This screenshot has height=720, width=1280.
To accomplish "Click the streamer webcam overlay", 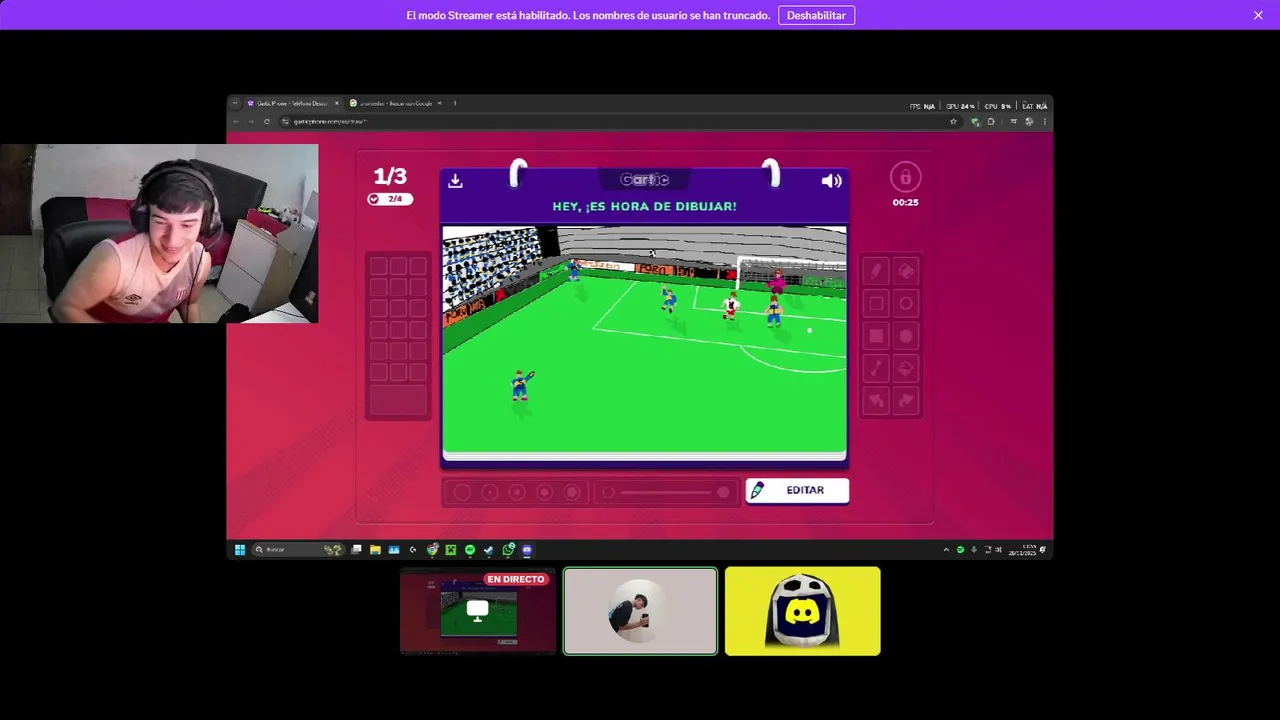I will tap(159, 233).
